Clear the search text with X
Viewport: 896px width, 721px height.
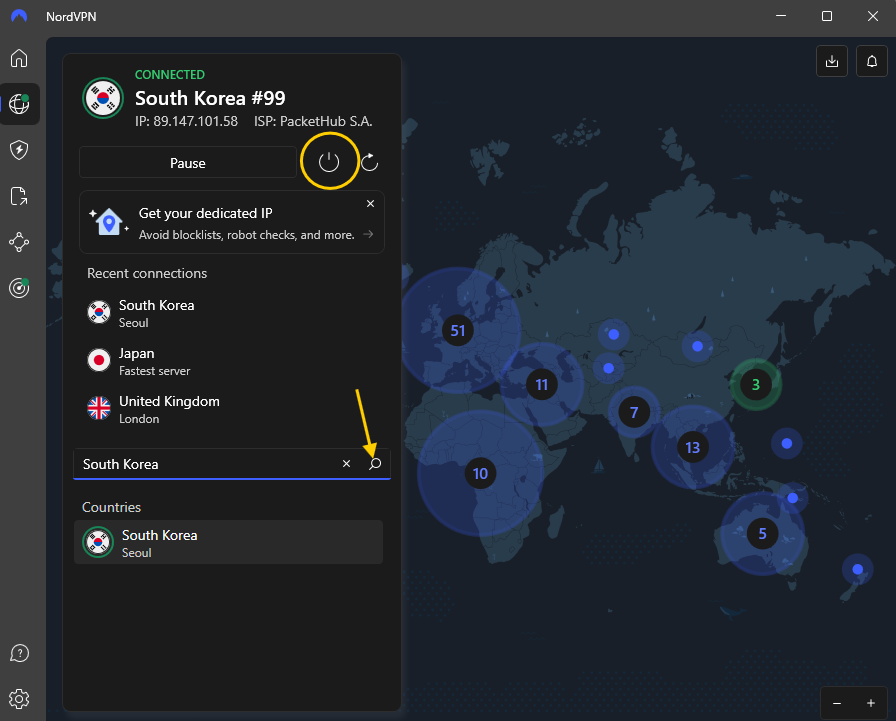click(x=346, y=463)
